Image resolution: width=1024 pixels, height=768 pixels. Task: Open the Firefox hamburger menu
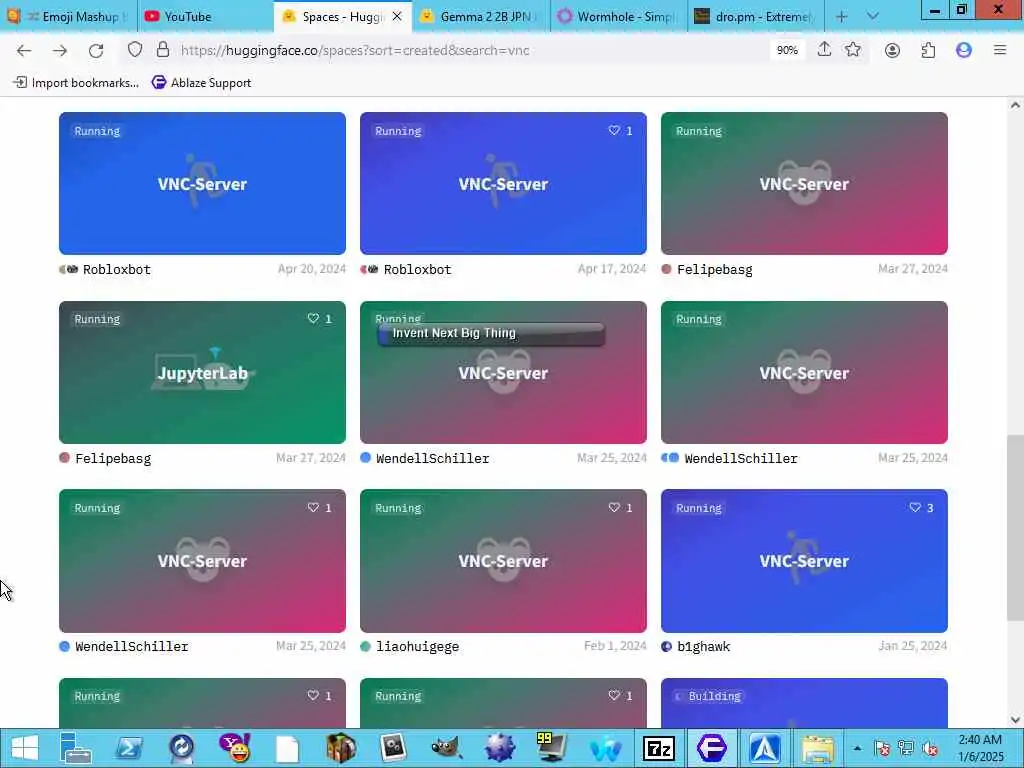pyautogui.click(x=1000, y=50)
